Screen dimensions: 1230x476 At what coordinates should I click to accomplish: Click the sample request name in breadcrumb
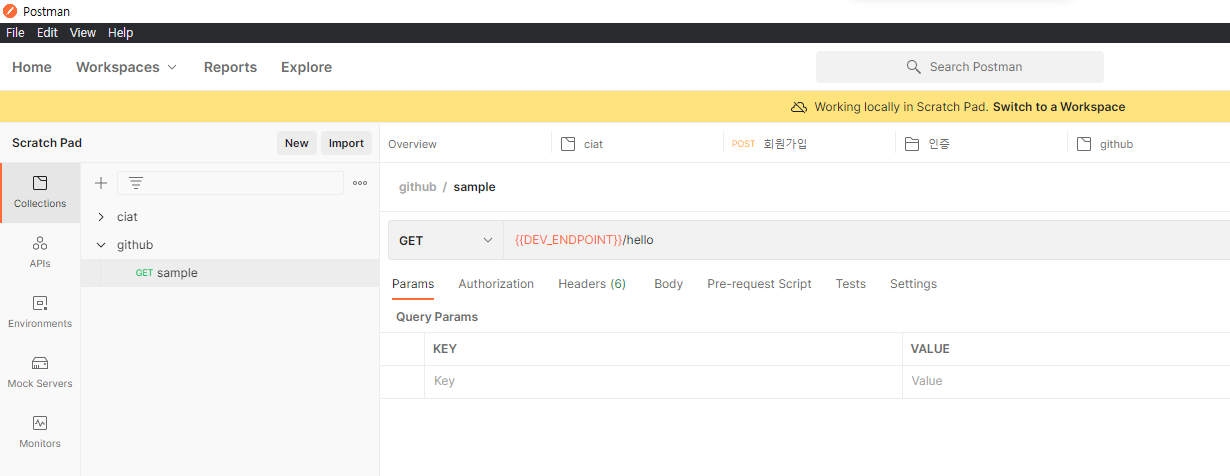click(474, 187)
